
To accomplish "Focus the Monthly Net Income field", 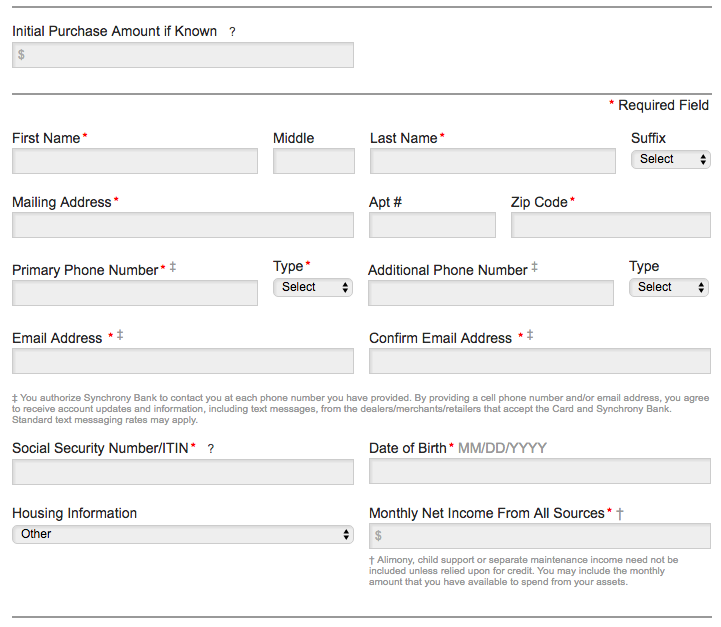I will pyautogui.click(x=540, y=536).
